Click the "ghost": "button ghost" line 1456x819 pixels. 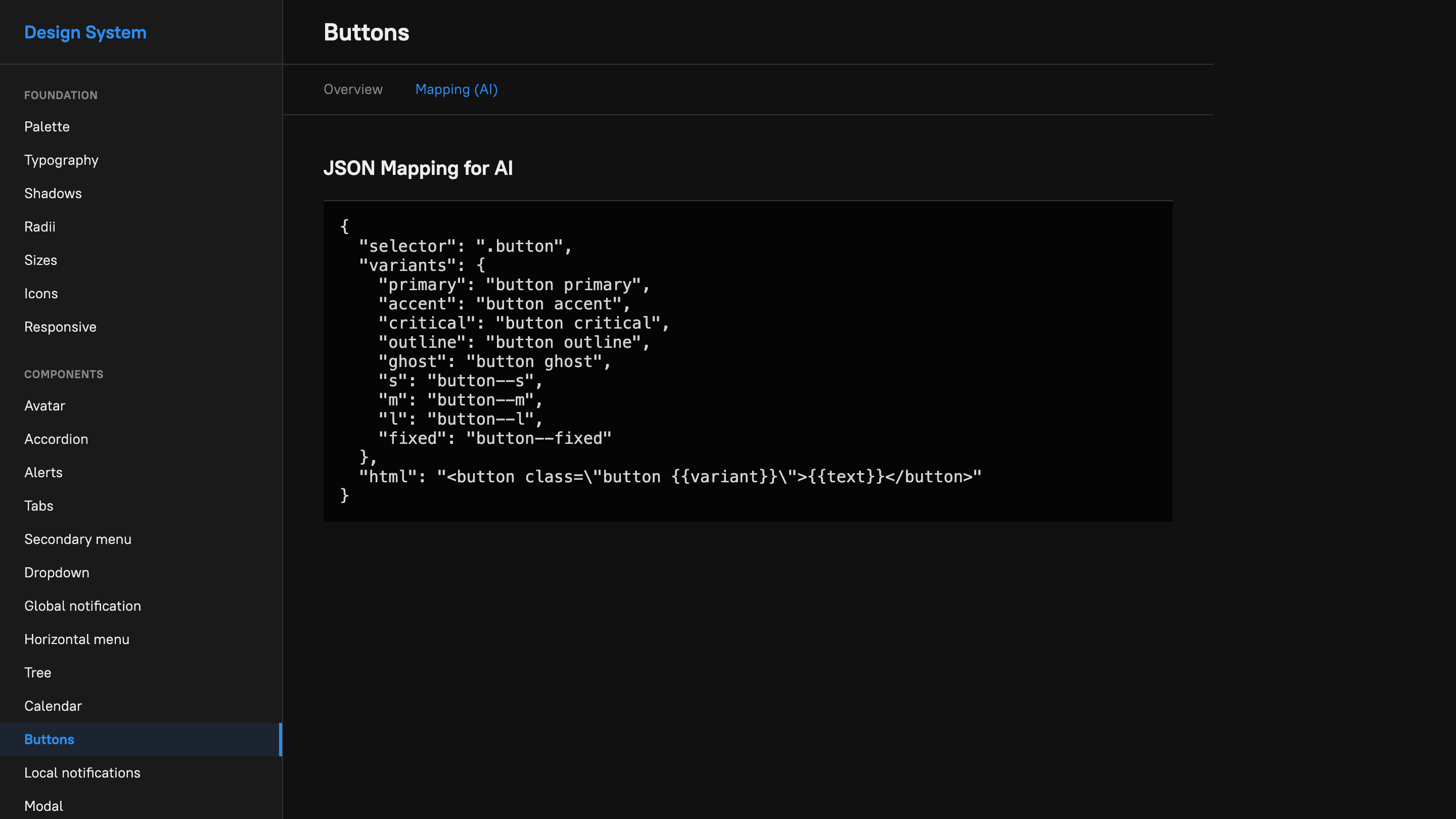click(495, 362)
